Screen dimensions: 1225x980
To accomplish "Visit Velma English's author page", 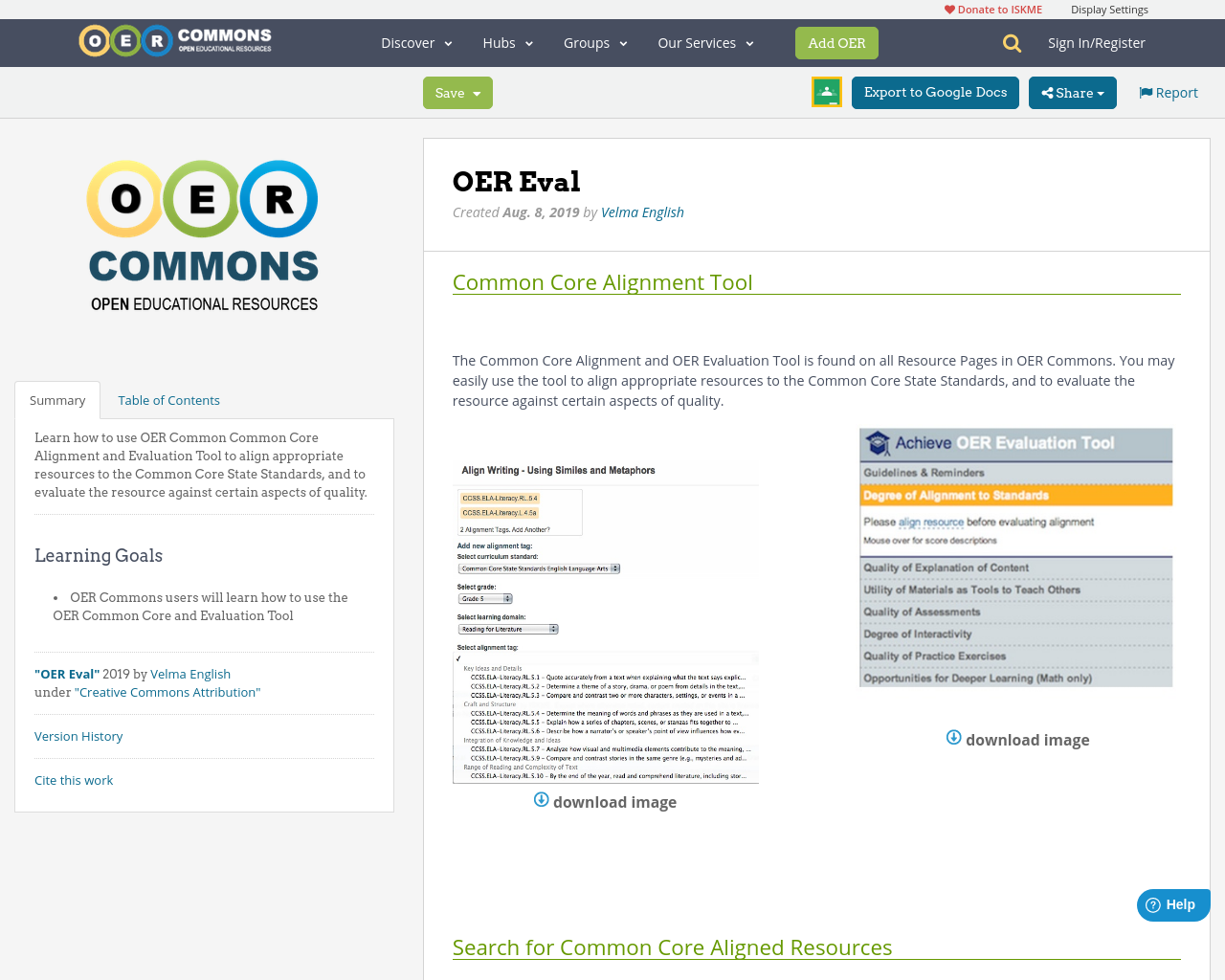I will click(x=642, y=211).
